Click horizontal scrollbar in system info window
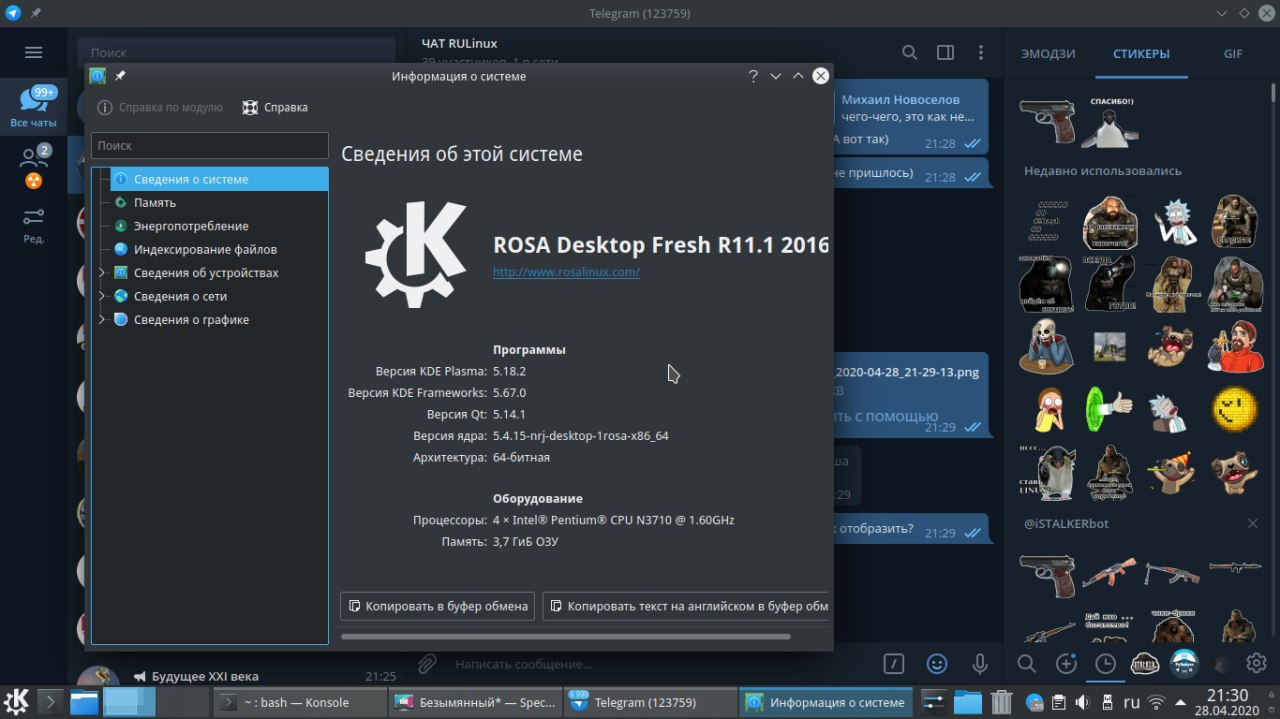The width and height of the screenshot is (1280, 719). coord(565,636)
